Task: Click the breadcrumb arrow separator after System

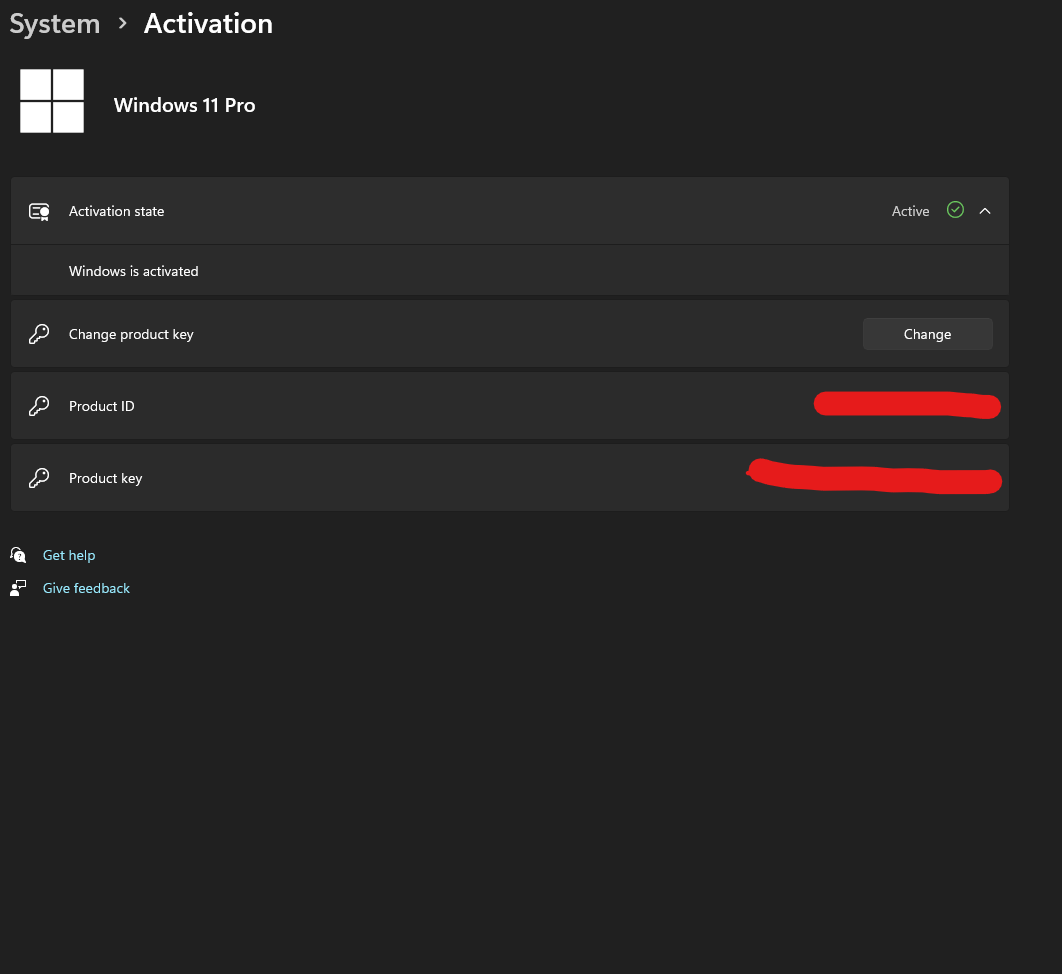Action: (123, 24)
